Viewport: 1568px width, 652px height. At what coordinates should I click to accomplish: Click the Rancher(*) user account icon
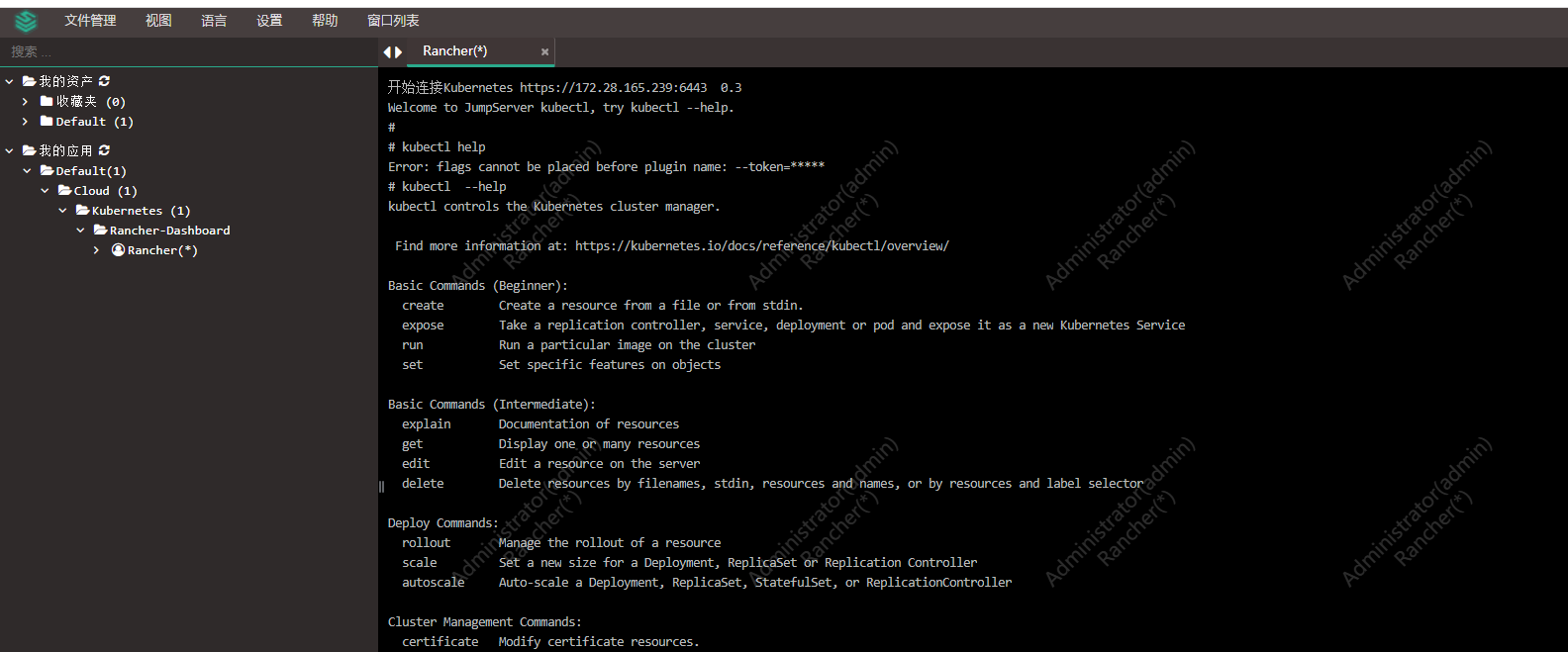(118, 250)
